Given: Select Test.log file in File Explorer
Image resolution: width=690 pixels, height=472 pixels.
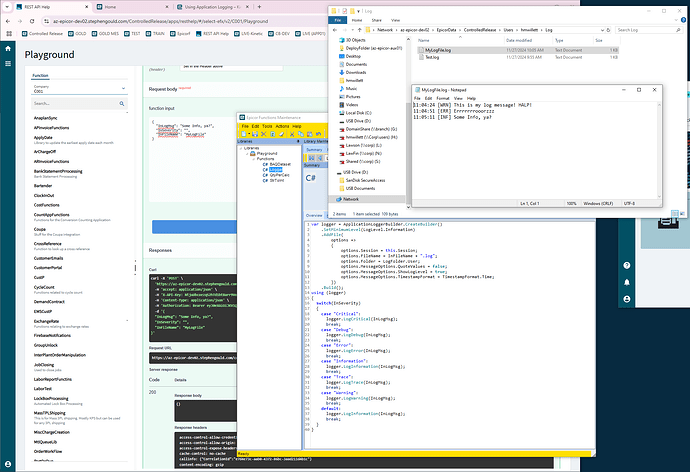Looking at the screenshot, I should [432, 57].
